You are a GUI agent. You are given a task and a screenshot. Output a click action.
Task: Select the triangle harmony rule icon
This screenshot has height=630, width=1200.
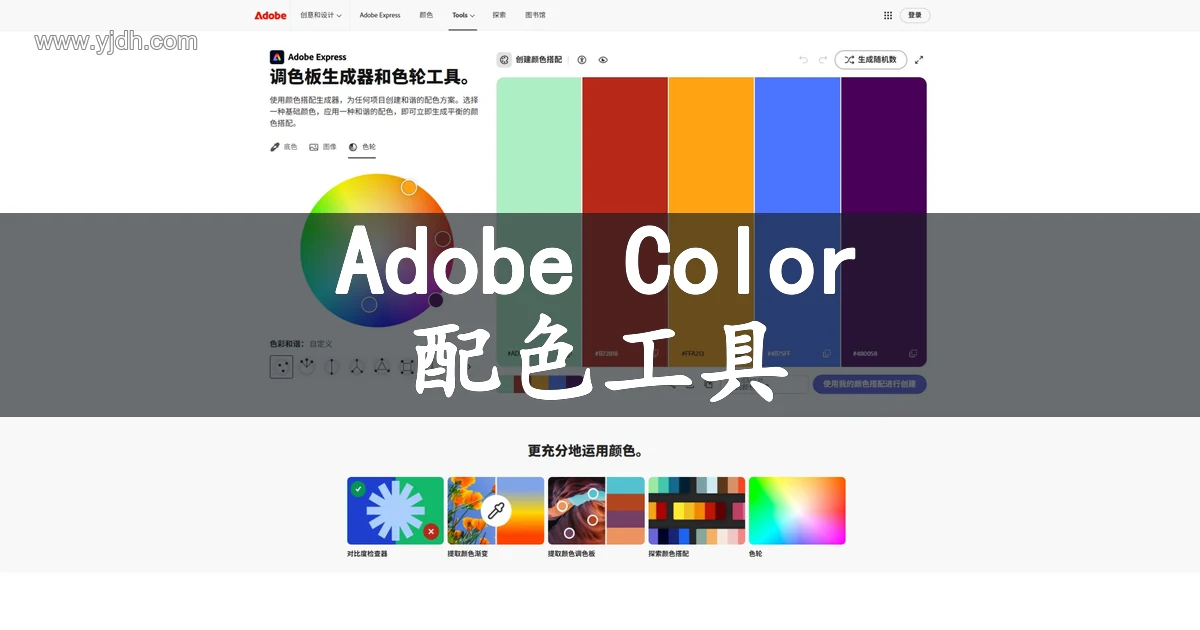[x=382, y=367]
